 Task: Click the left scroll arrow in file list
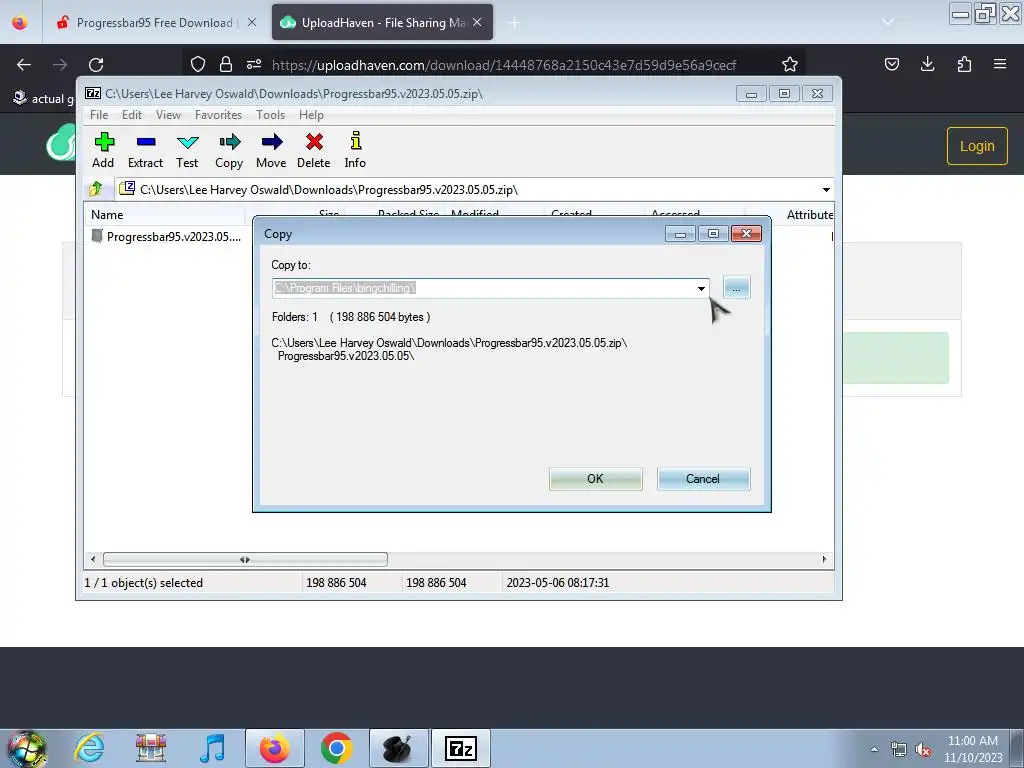(93, 560)
